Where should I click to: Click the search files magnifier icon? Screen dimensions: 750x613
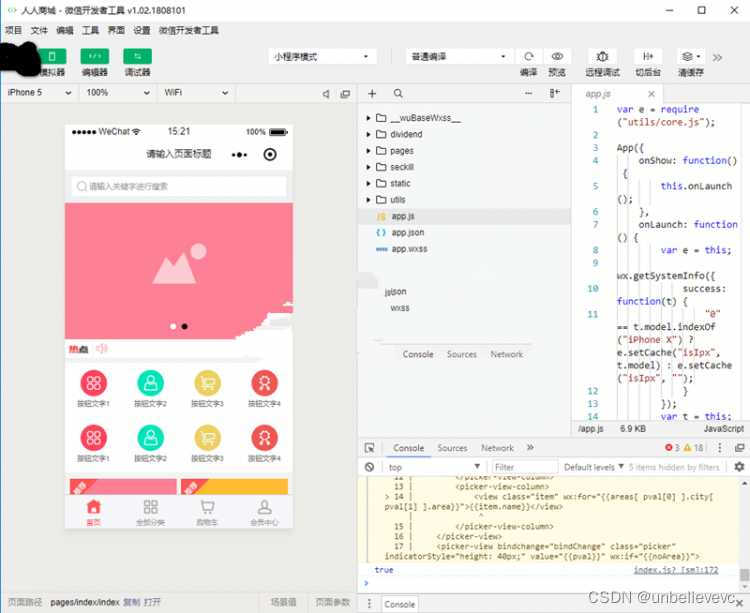tap(398, 93)
